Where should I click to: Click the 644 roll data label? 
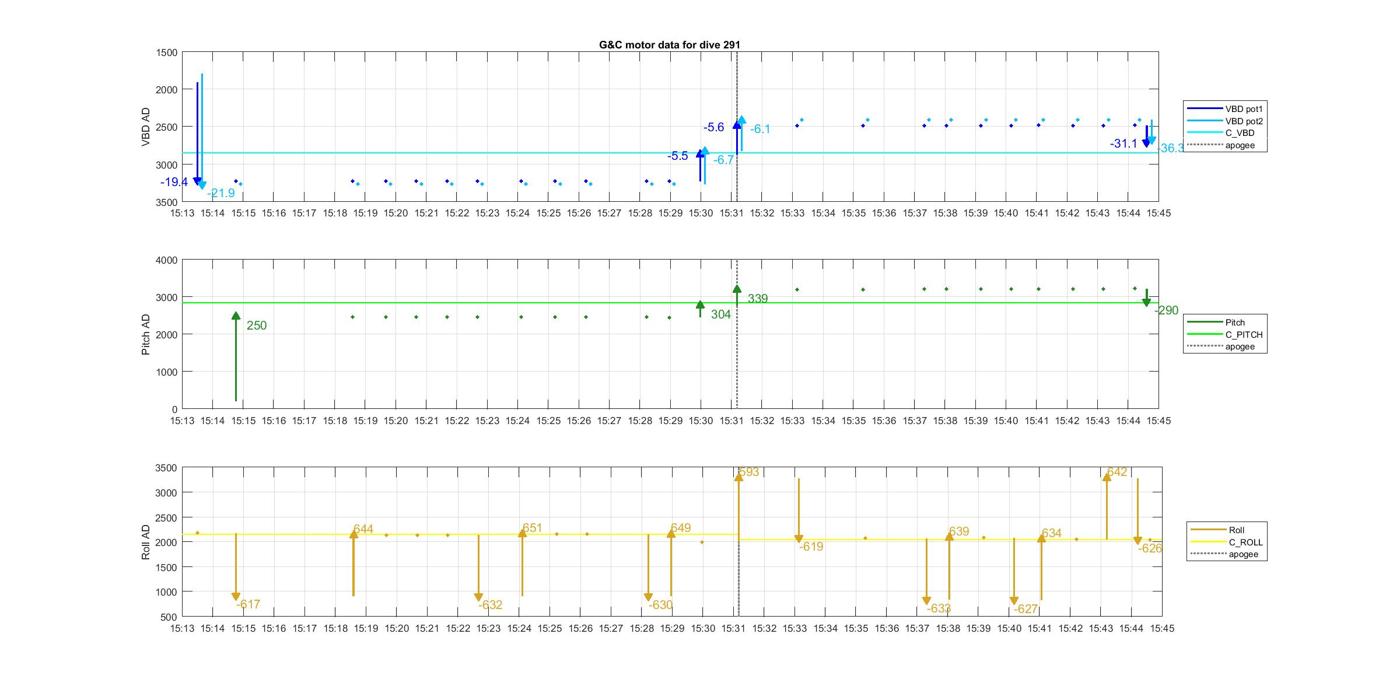[363, 529]
